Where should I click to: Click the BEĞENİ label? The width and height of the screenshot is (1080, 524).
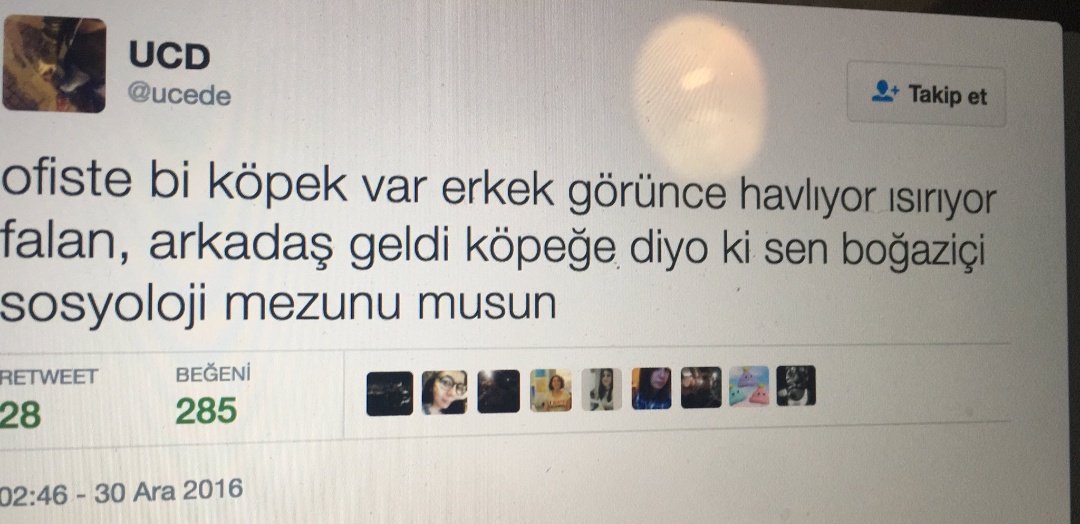point(213,375)
